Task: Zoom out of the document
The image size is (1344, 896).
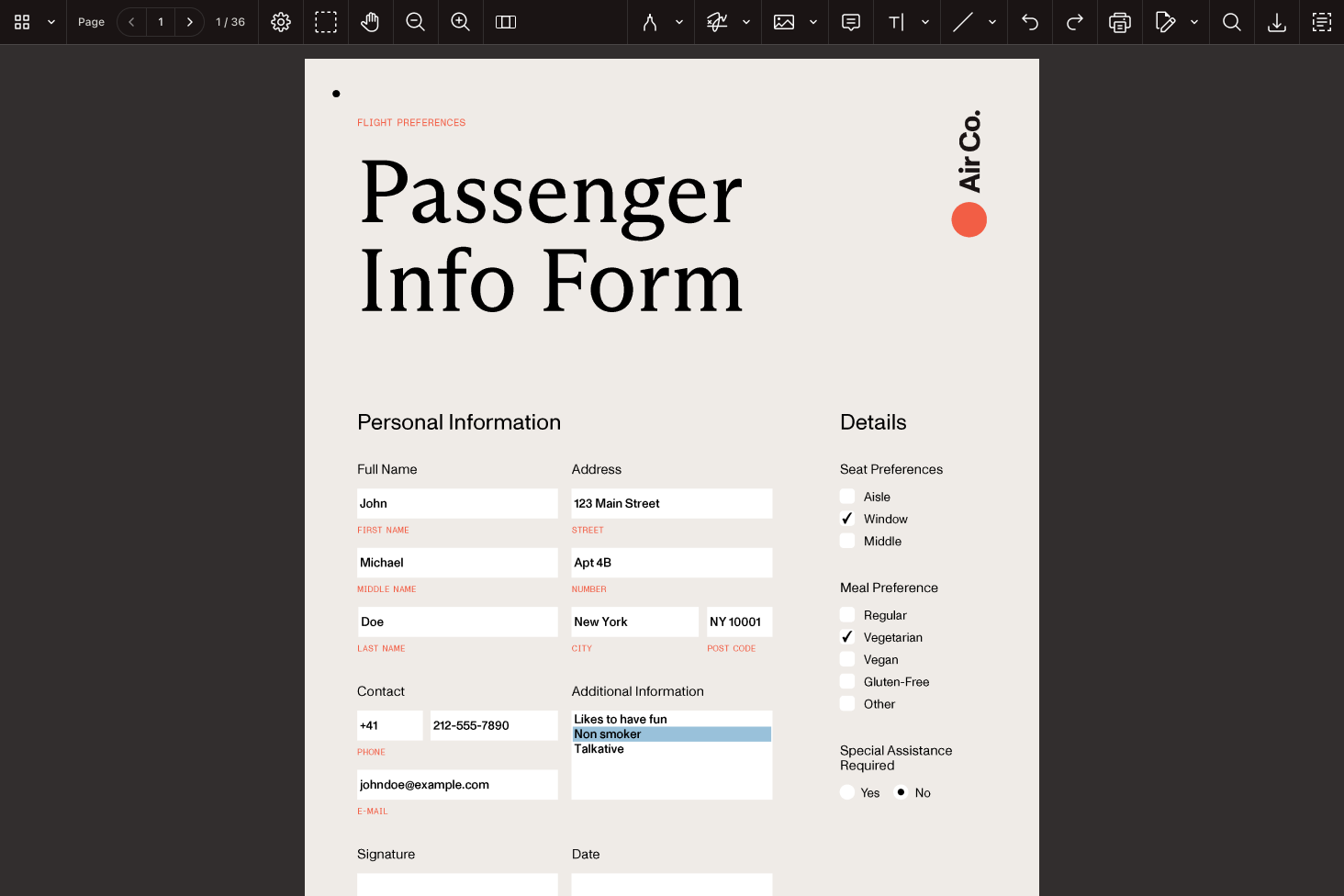Action: click(415, 22)
